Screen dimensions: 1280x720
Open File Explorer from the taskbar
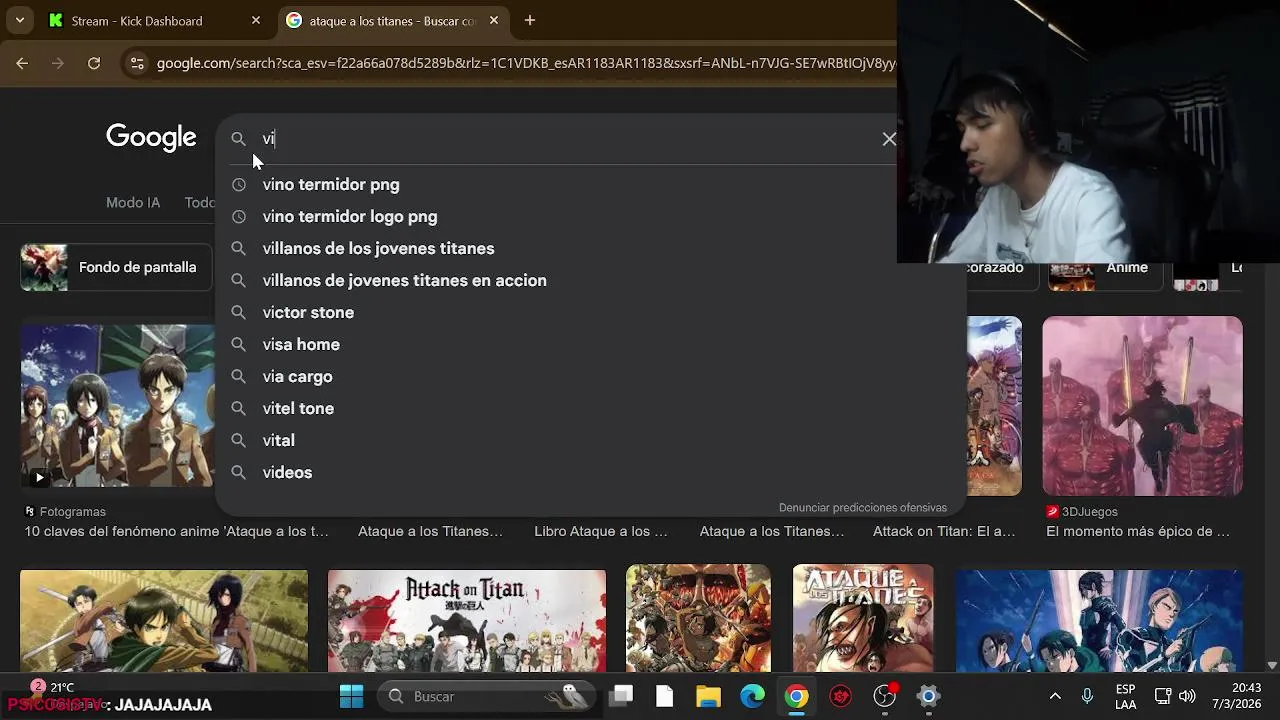[708, 696]
